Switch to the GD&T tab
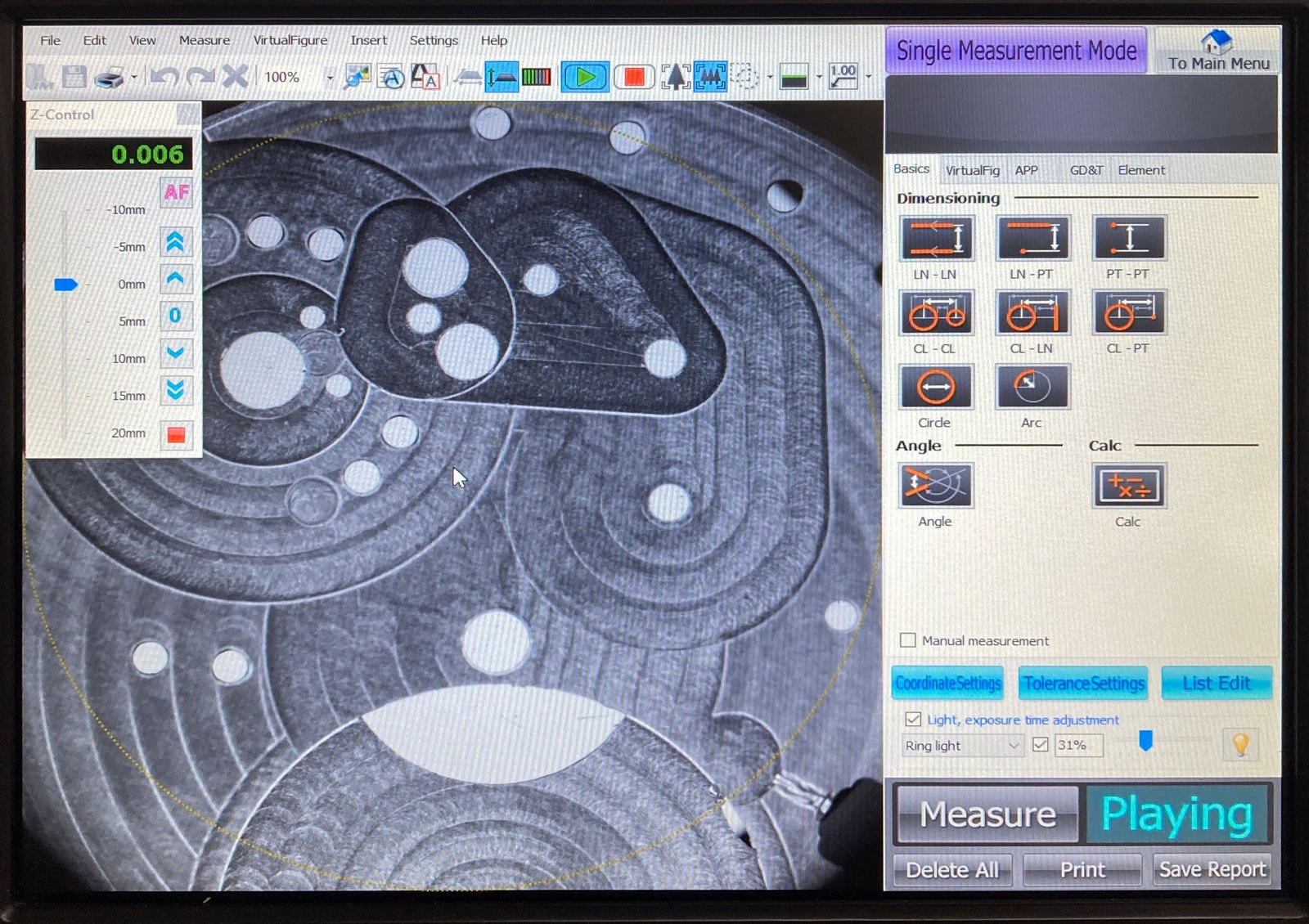The height and width of the screenshot is (924, 1309). point(1086,170)
